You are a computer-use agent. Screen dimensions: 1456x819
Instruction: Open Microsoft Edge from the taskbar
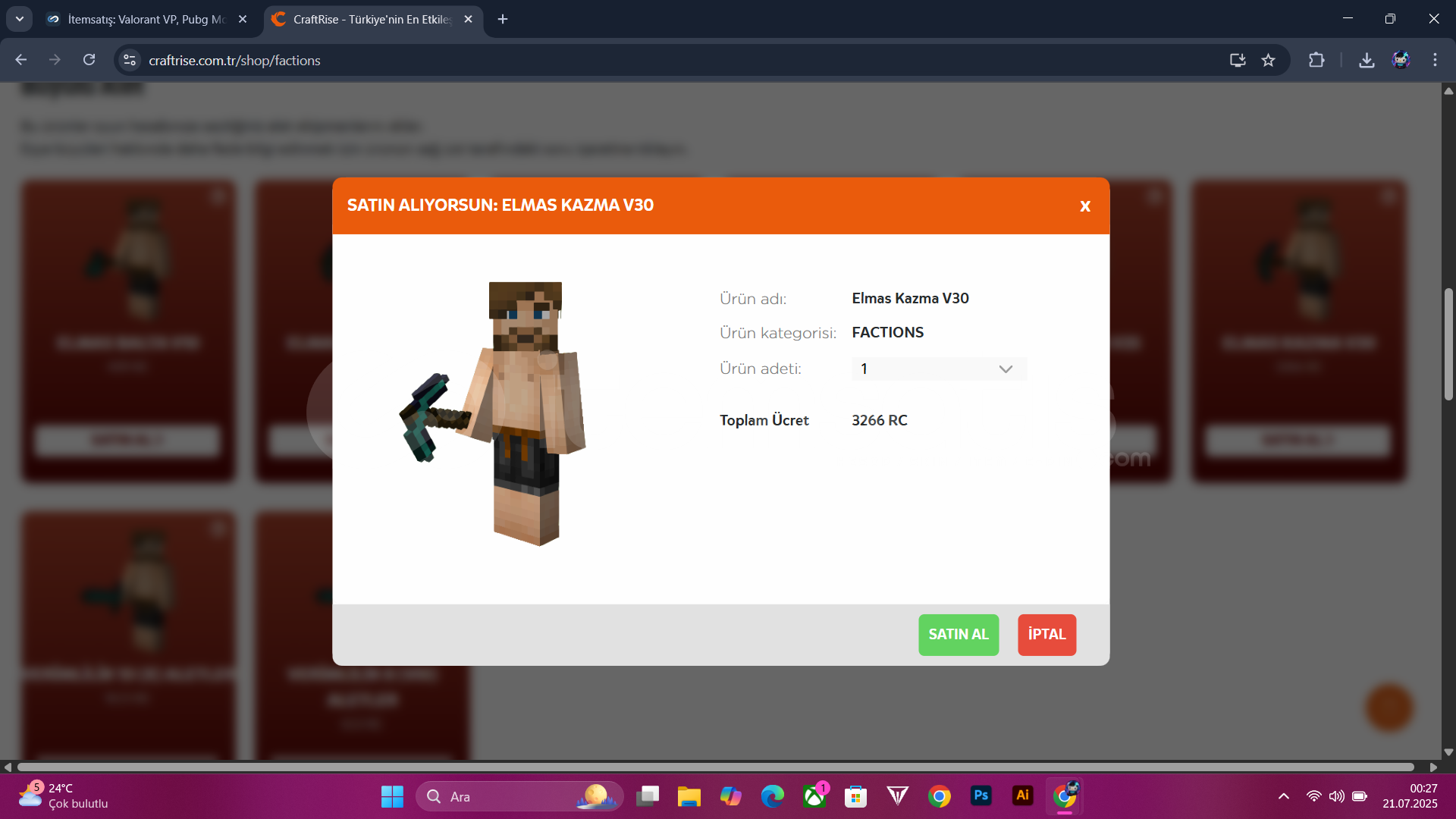[772, 796]
